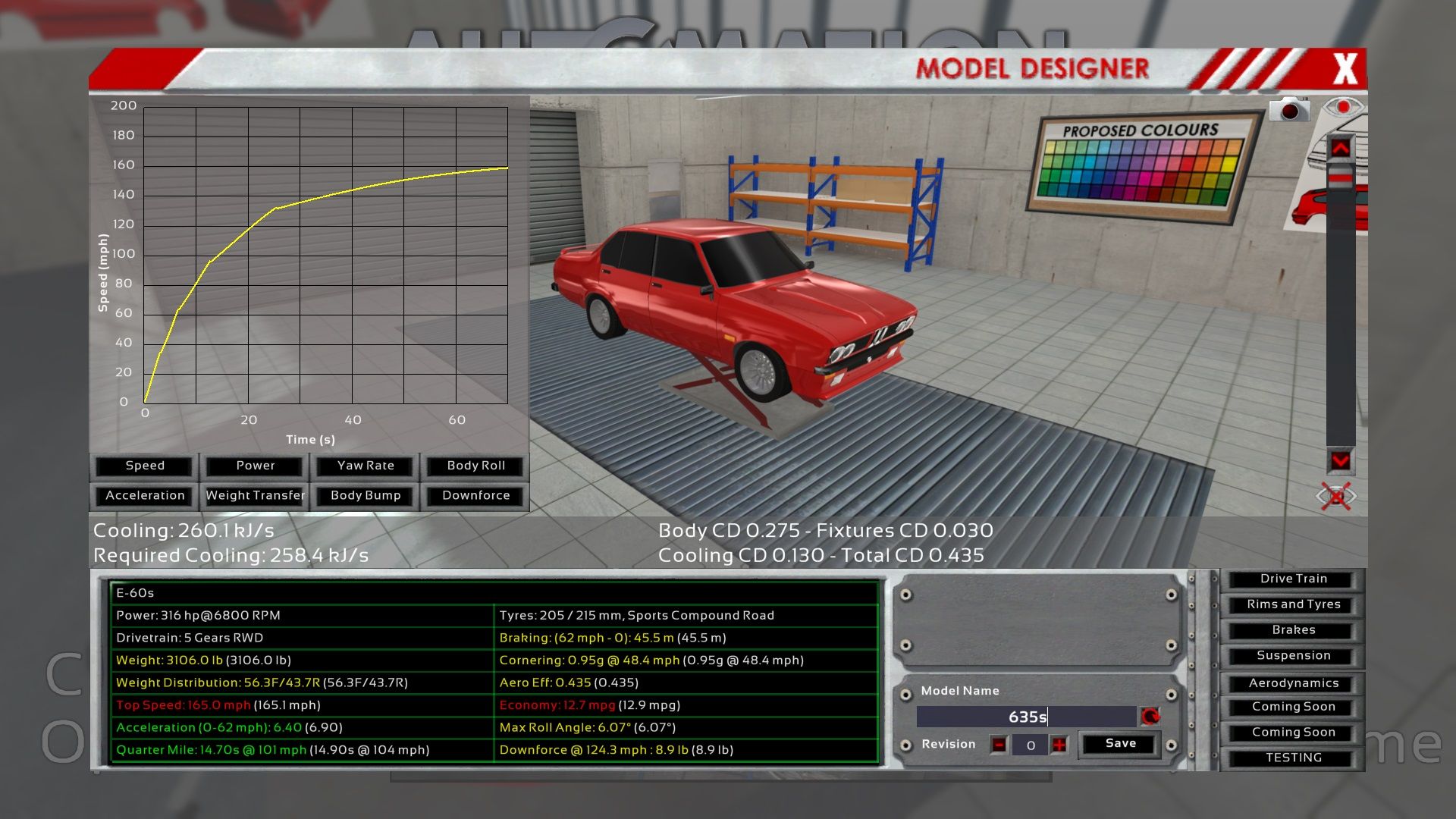Decrease revision with the minus button
1456x819 pixels.
pos(999,745)
